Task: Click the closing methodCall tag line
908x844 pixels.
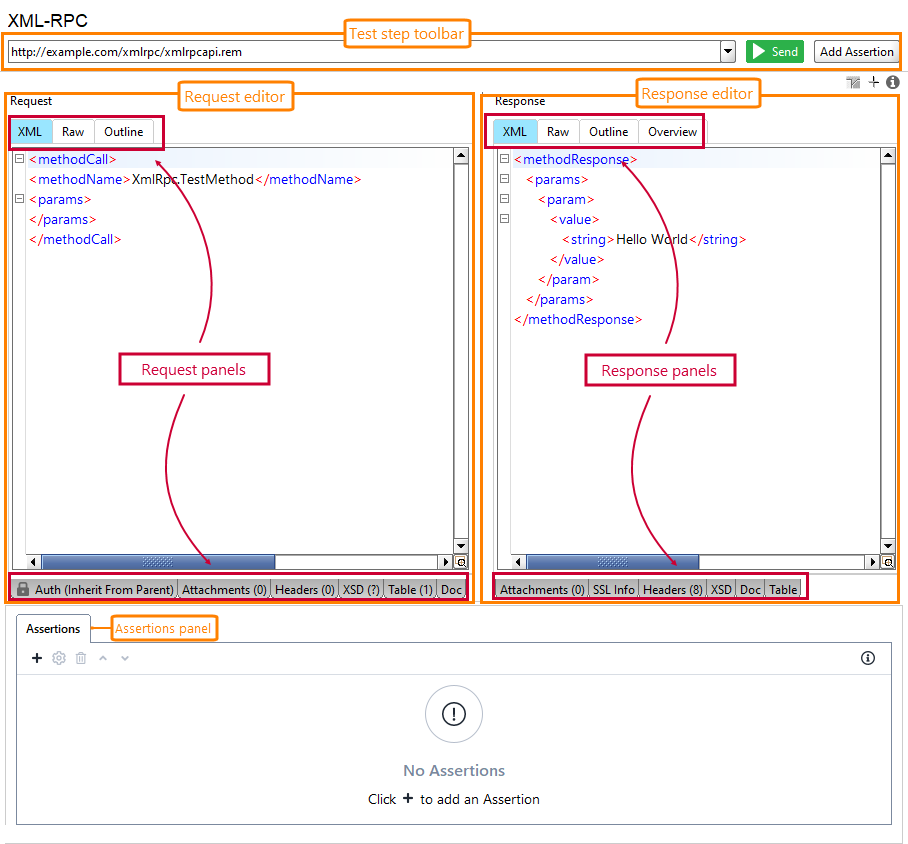Action: [75, 239]
